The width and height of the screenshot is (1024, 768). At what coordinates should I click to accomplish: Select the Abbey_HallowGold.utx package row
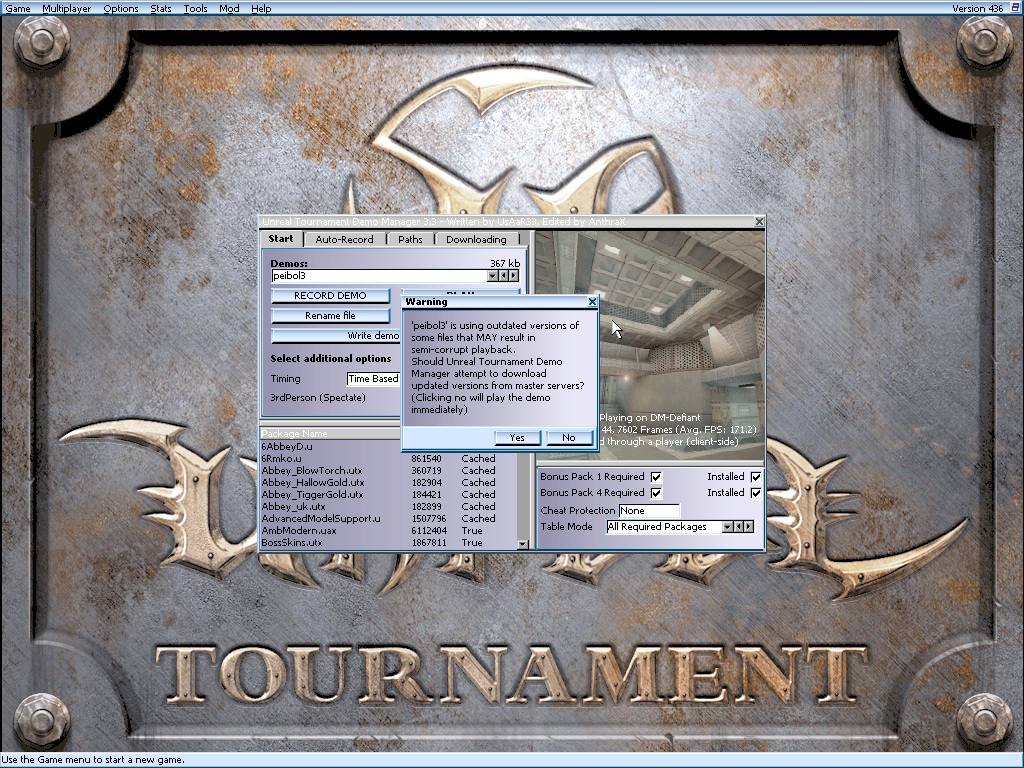tap(389, 483)
